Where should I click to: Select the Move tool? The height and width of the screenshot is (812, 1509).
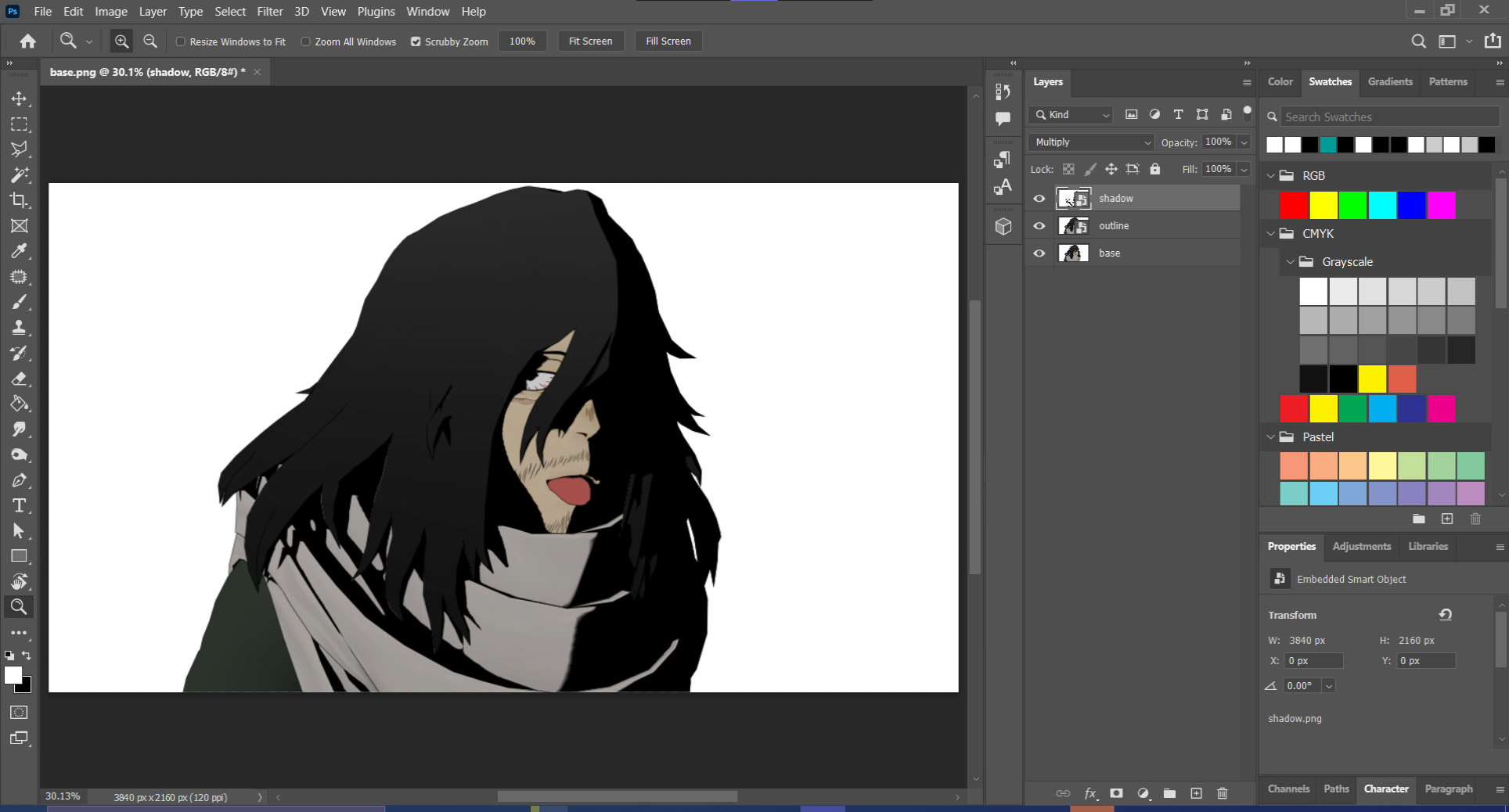click(19, 99)
